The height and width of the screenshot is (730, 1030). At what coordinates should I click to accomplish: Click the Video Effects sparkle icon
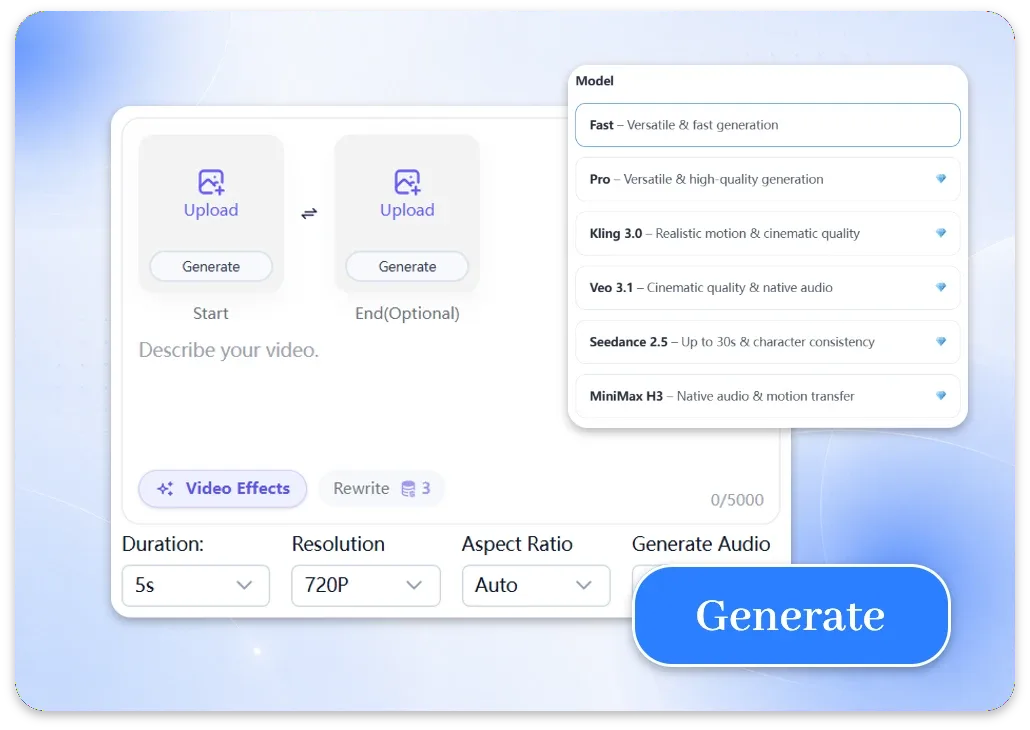pos(166,488)
